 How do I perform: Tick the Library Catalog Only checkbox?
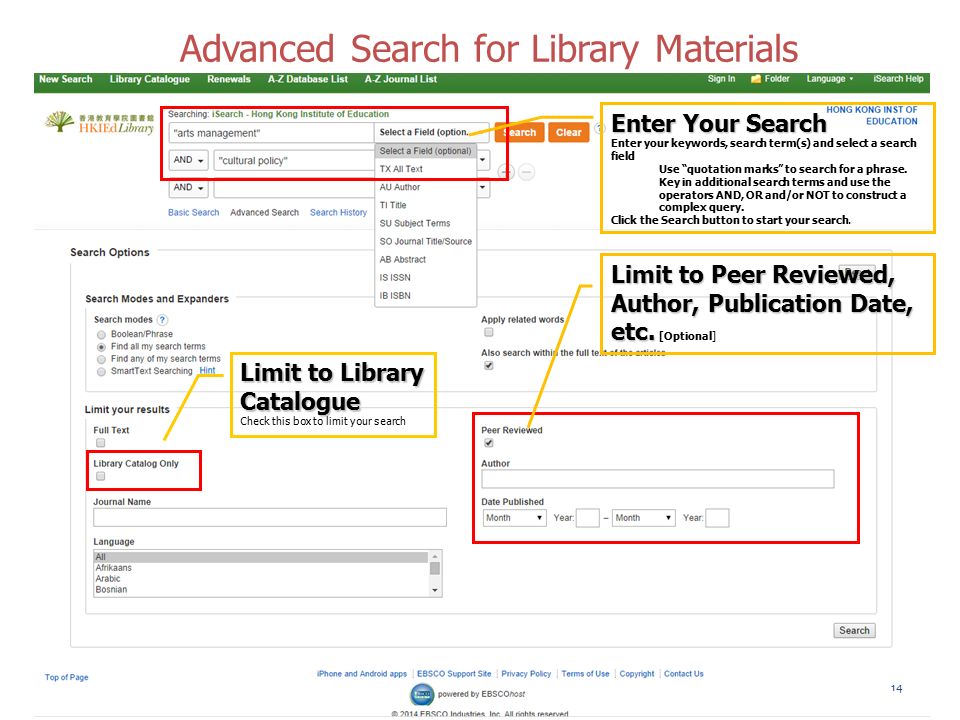(100, 476)
